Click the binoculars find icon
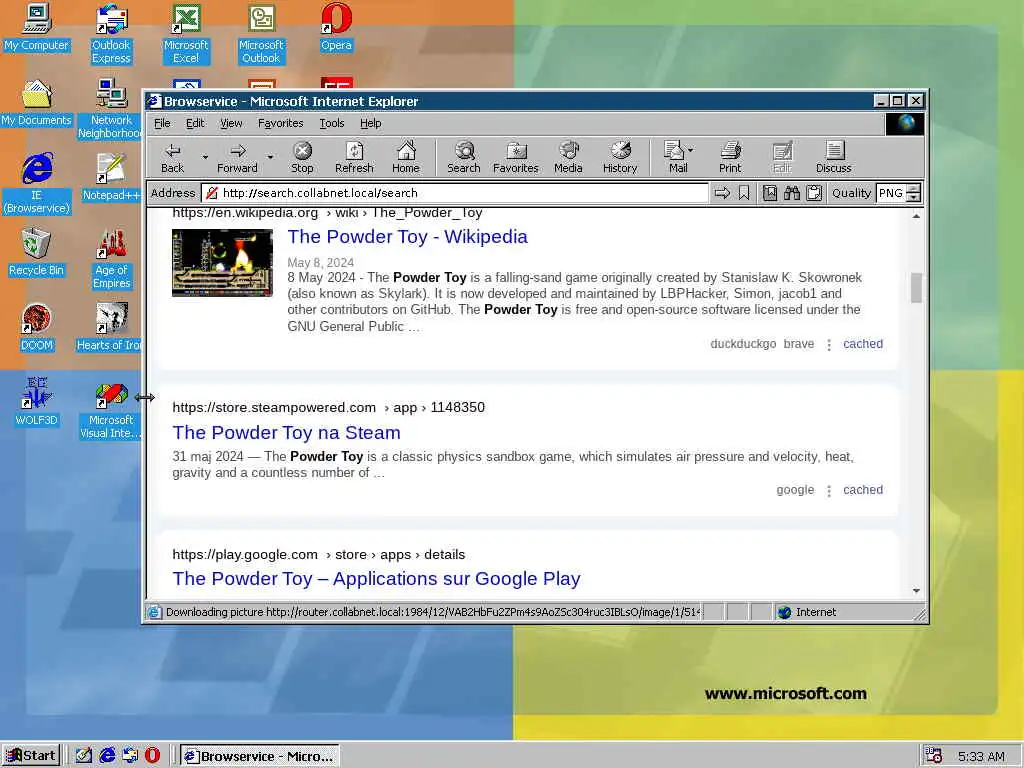Screen dimensions: 1024x768 [x=792, y=193]
